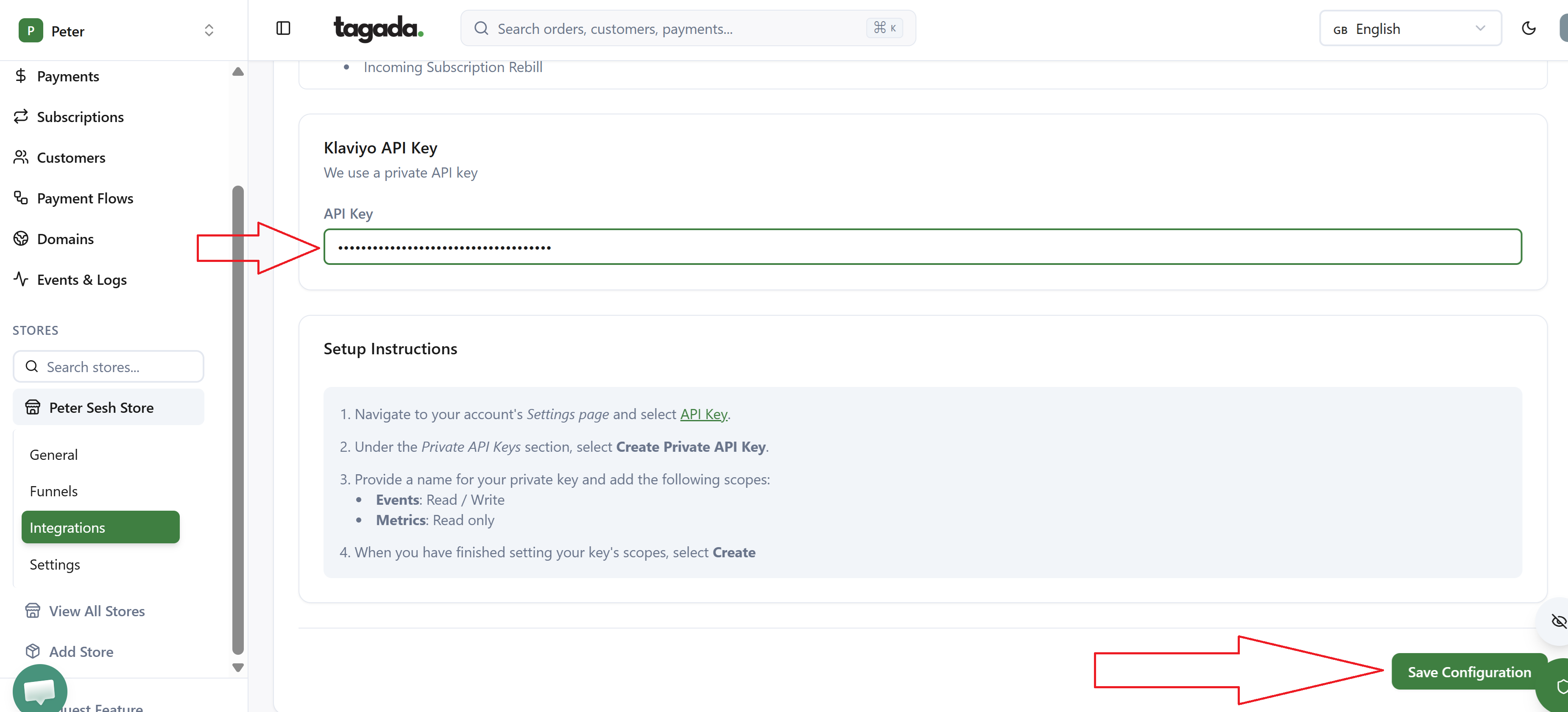
Task: Click the Subscriptions repeat icon
Action: click(21, 116)
